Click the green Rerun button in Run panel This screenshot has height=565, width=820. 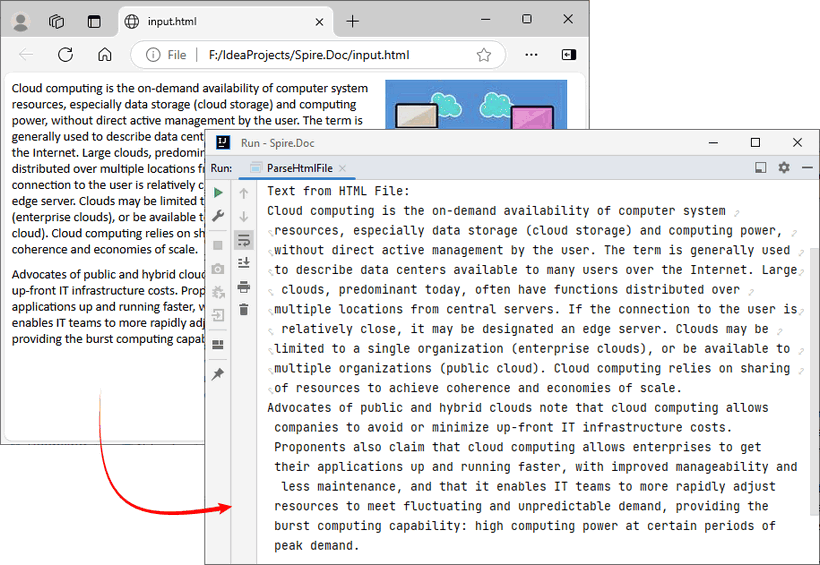218,193
